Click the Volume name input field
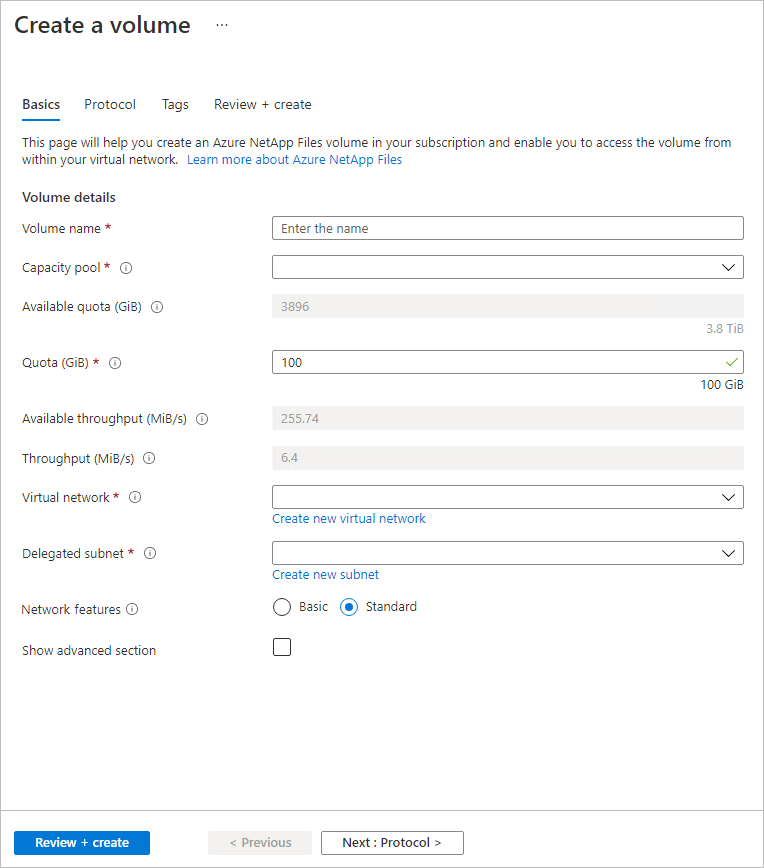 tap(507, 228)
